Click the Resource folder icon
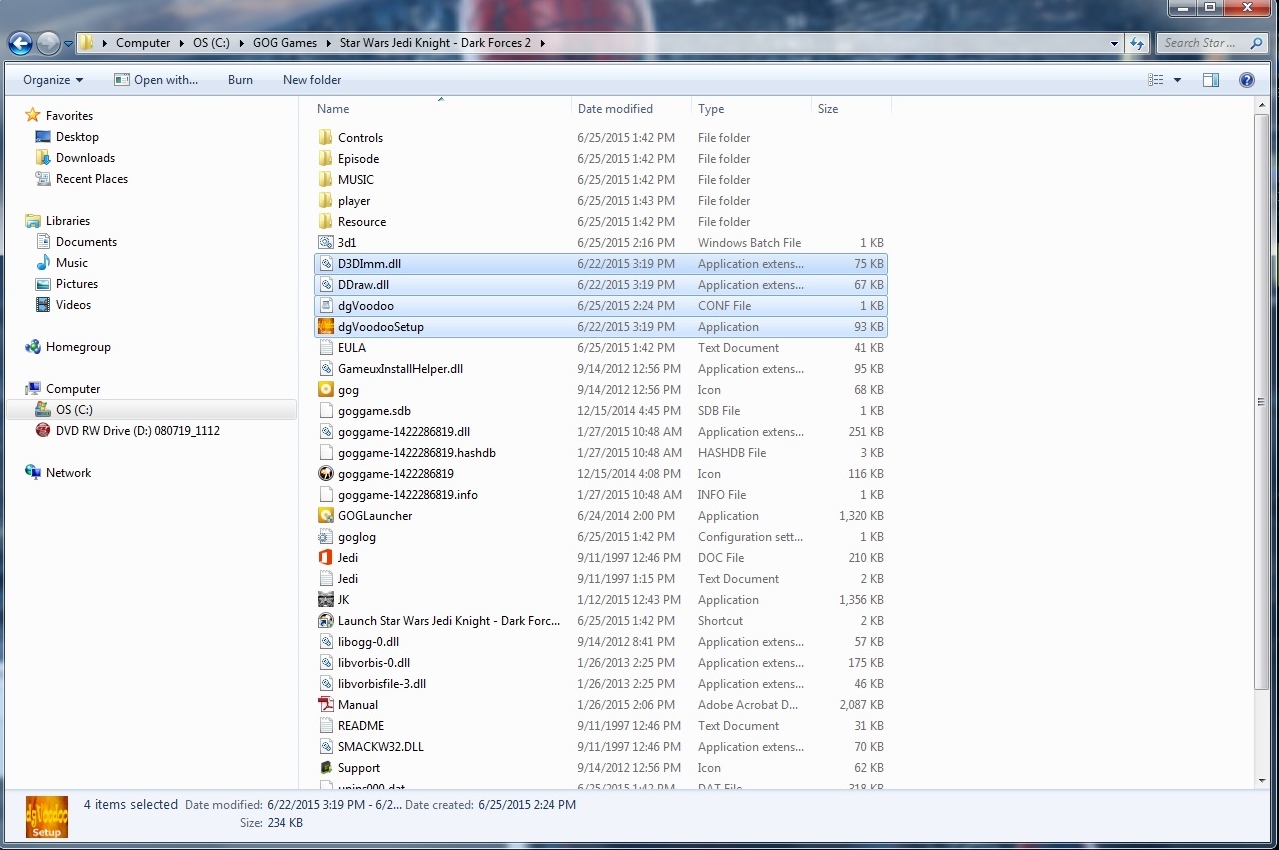1279x850 pixels. [325, 222]
